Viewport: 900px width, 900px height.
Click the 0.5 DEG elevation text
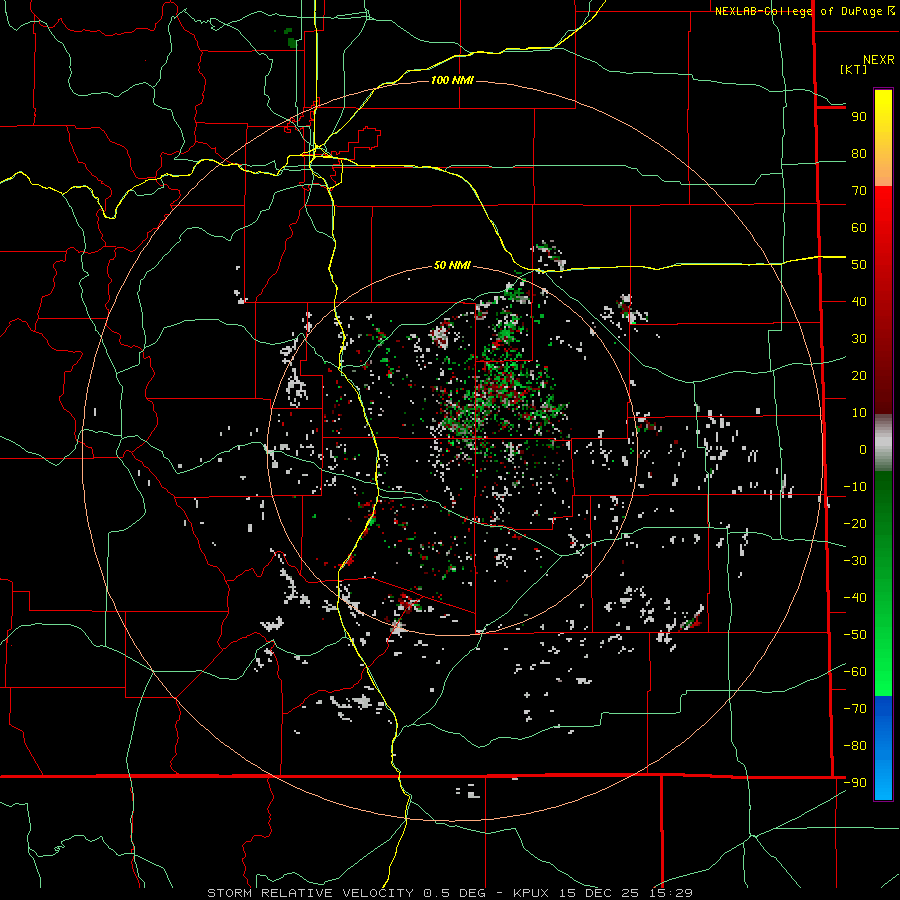coord(455,893)
